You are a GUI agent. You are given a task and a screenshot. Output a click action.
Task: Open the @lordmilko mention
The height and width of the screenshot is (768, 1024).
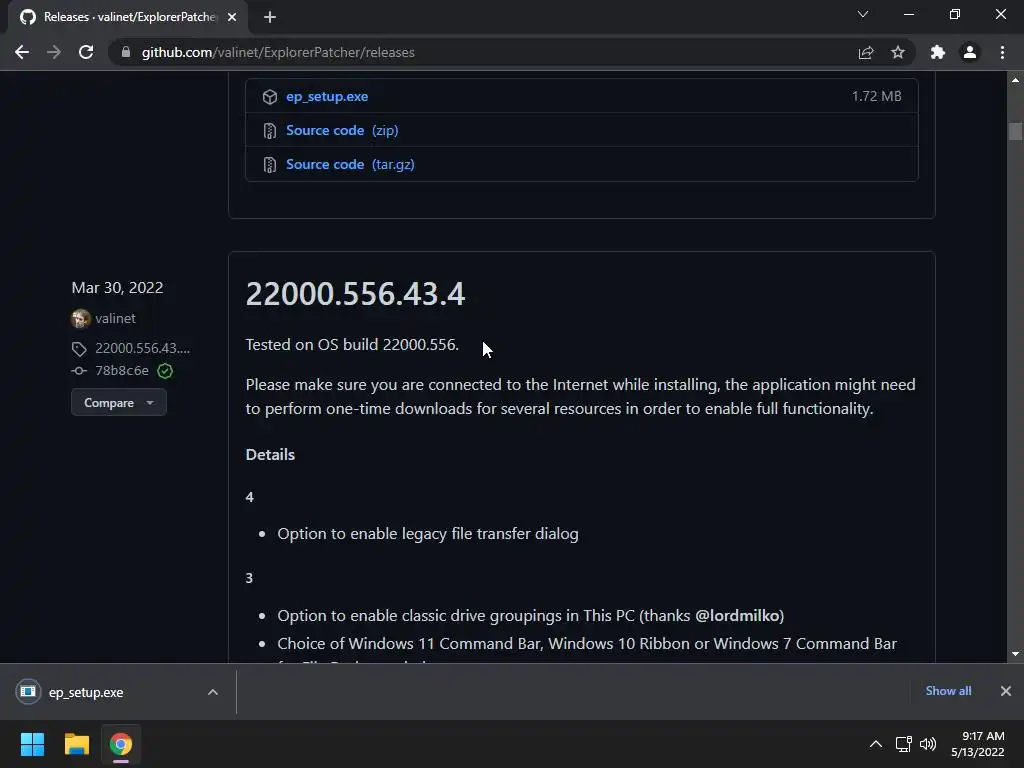(x=737, y=615)
